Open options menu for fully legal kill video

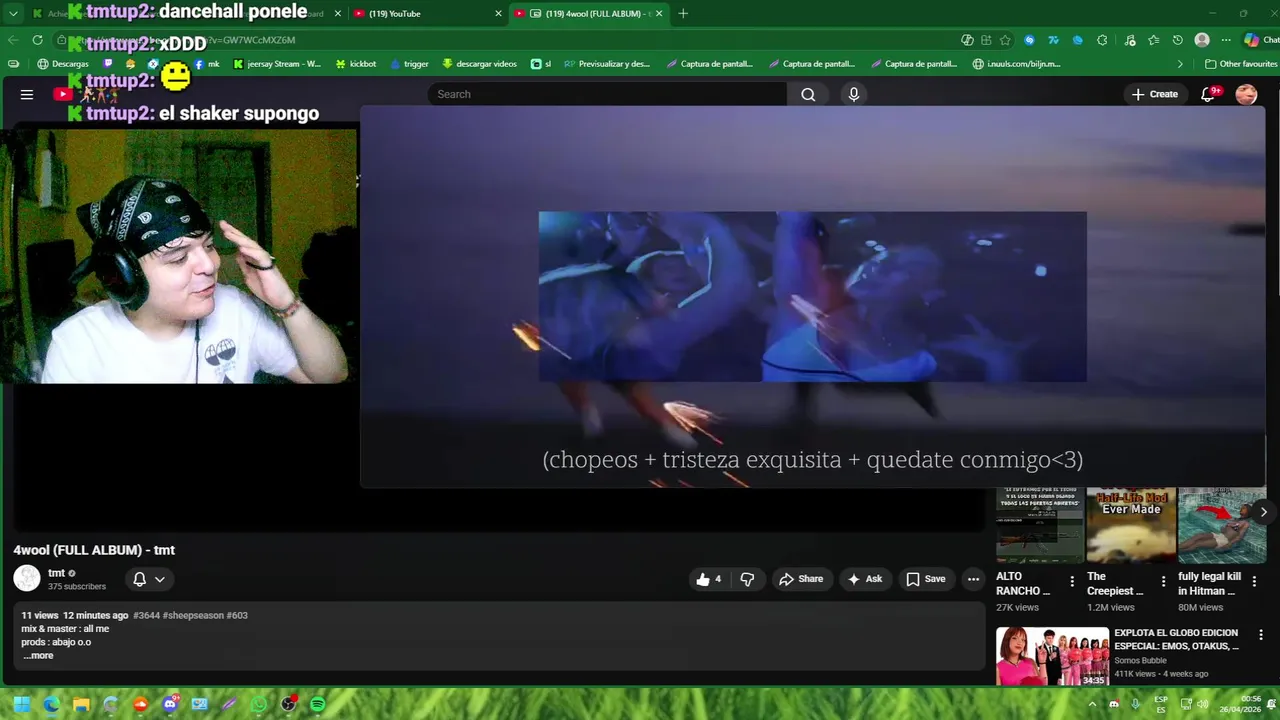click(x=1254, y=581)
